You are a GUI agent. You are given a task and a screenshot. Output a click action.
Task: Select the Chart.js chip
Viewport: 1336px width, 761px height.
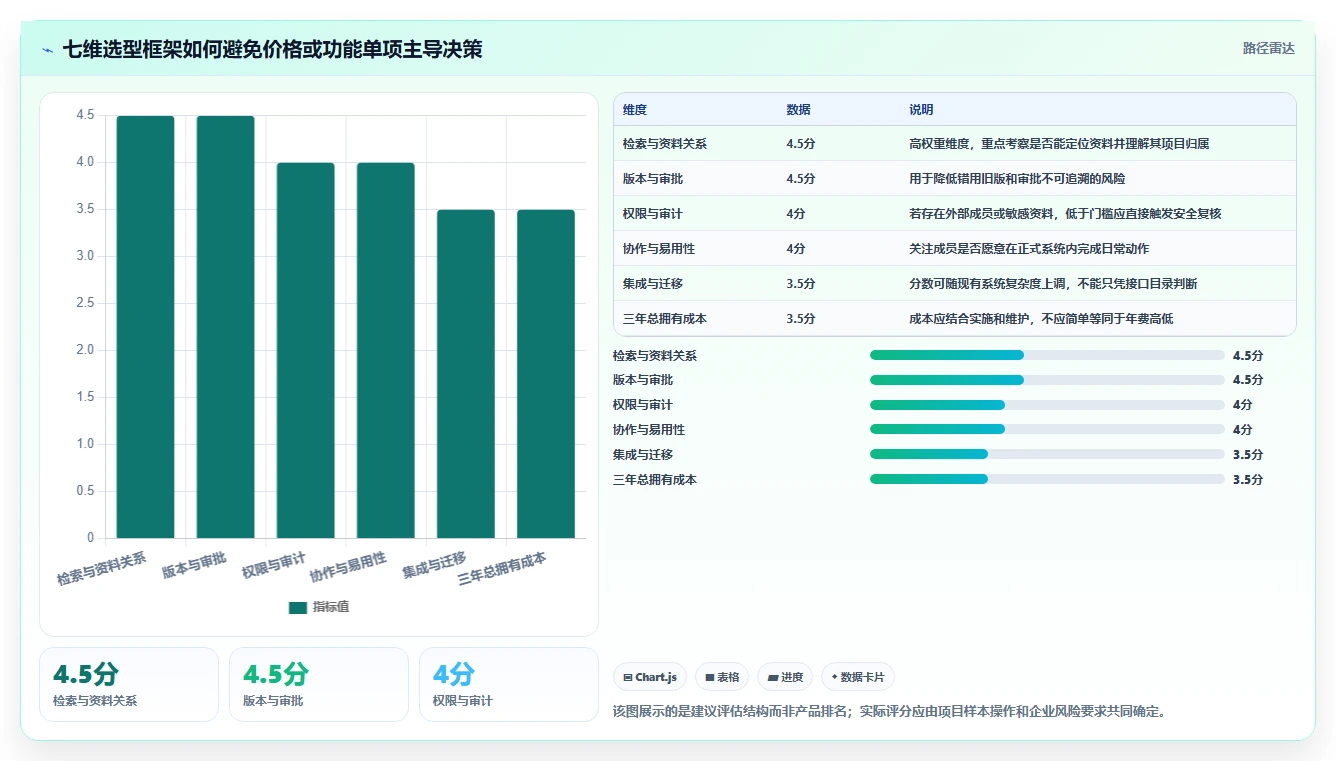click(650, 677)
